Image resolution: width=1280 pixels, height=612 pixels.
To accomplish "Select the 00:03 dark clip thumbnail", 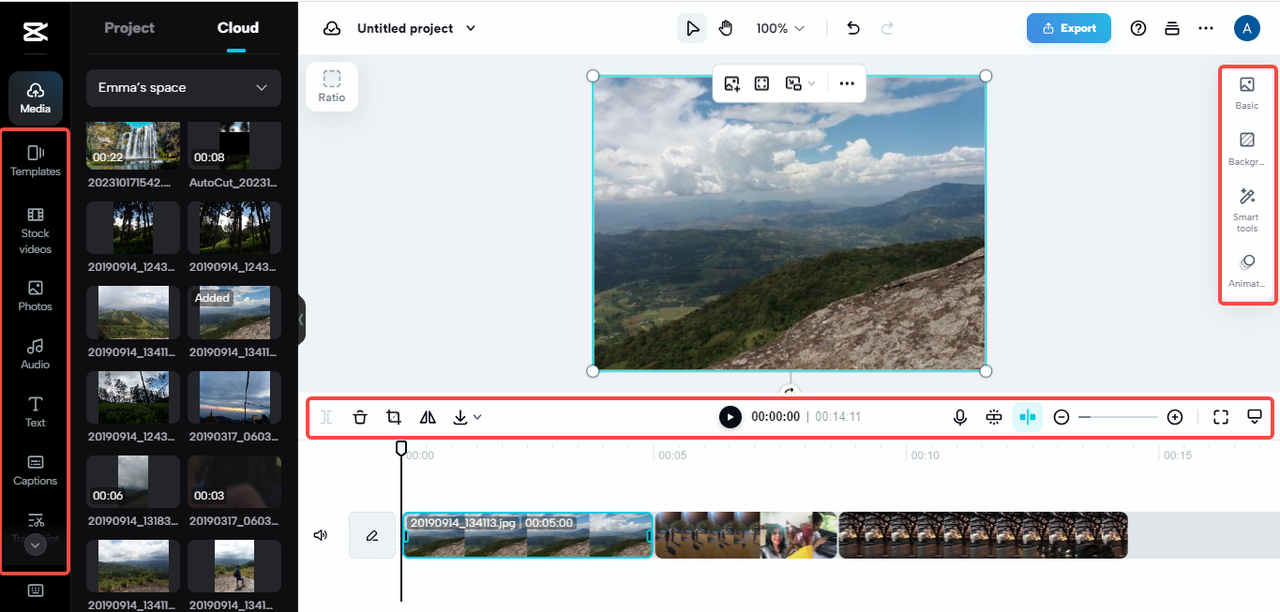I will (x=235, y=481).
